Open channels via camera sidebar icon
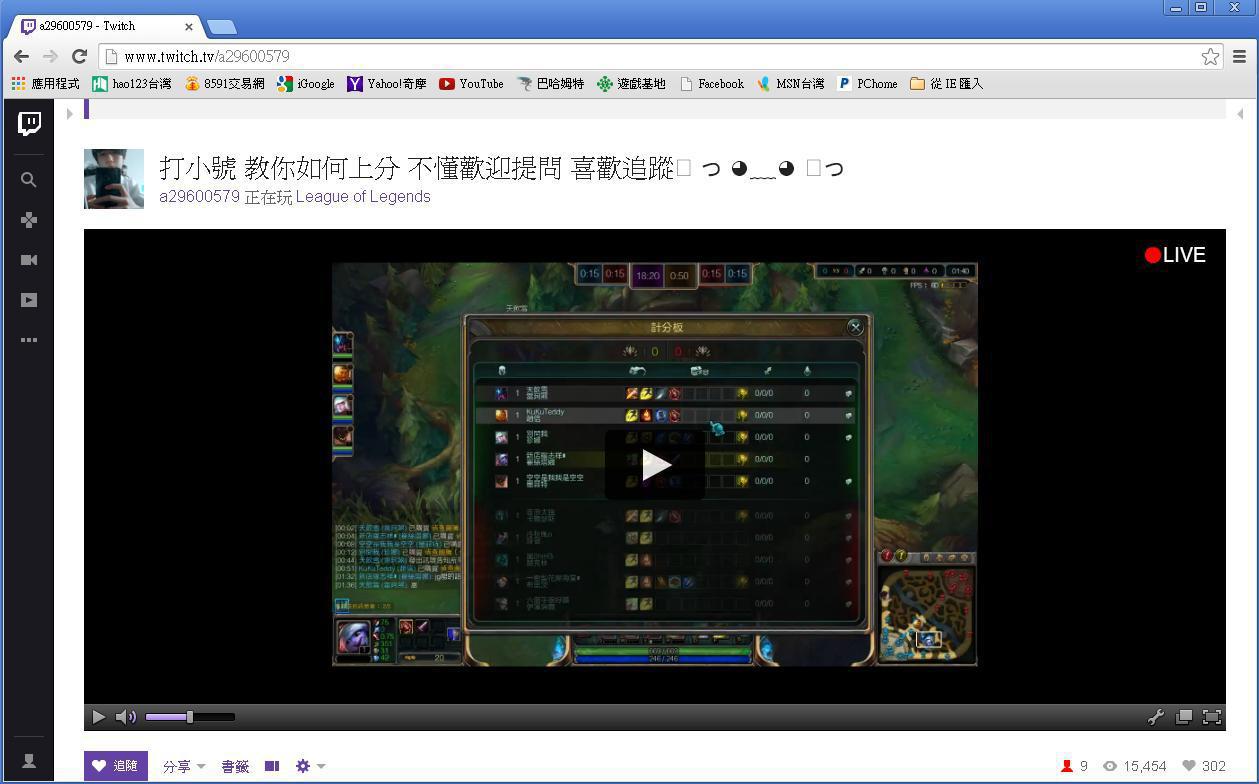Screen dimensions: 1259x784 29,260
